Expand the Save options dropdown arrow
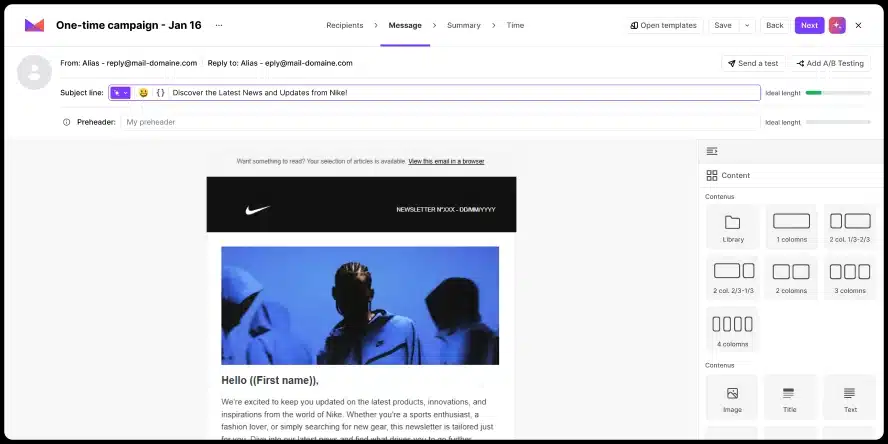This screenshot has height=444, width=888. coord(747,25)
